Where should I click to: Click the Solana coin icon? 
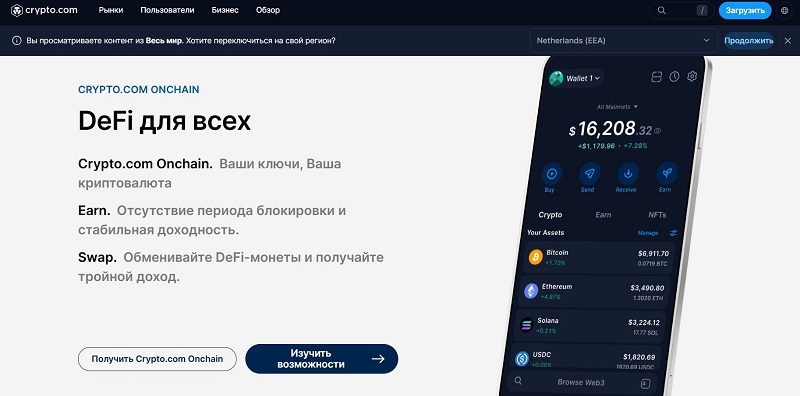tap(527, 325)
